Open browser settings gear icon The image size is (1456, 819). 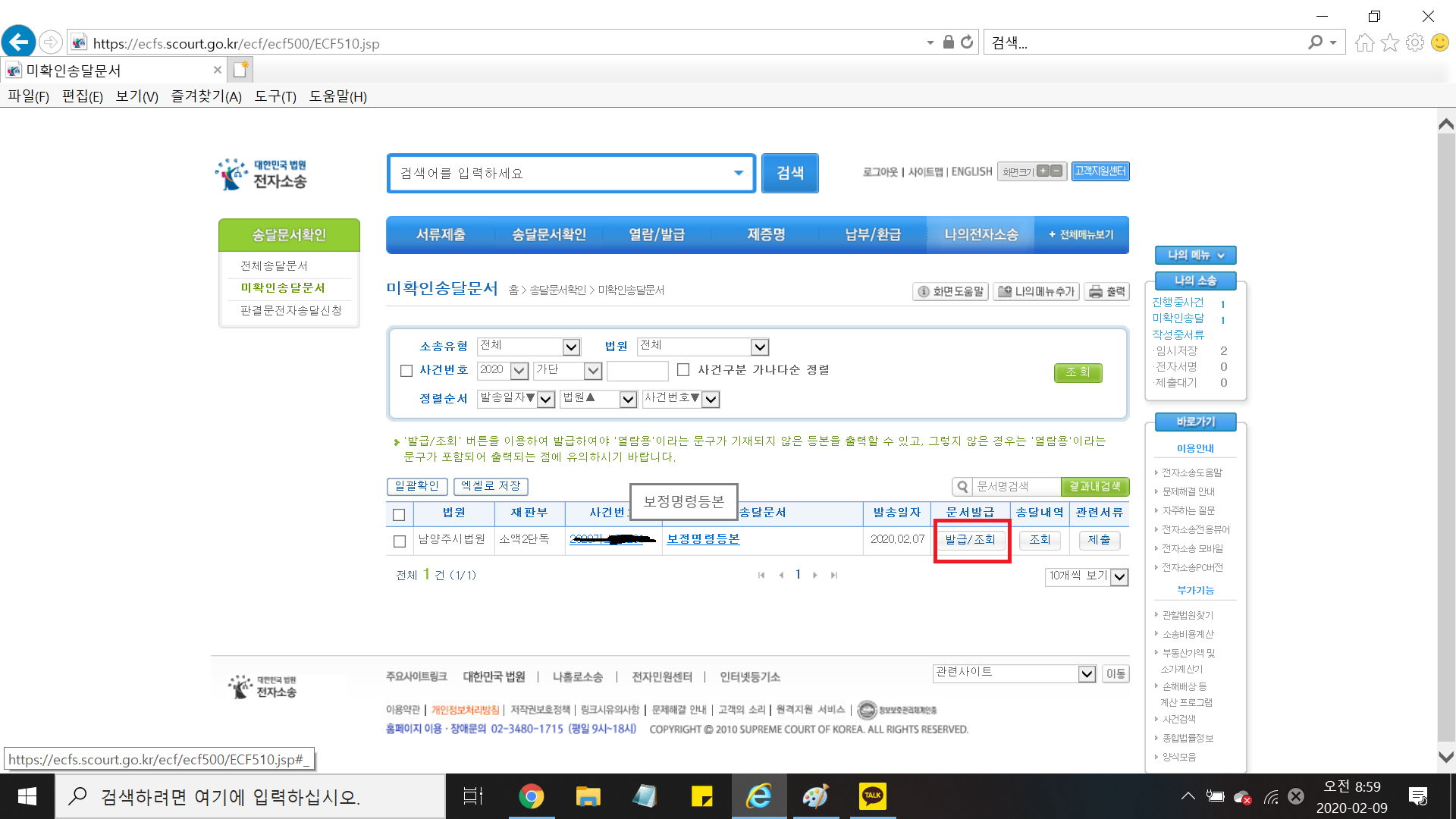point(1414,42)
